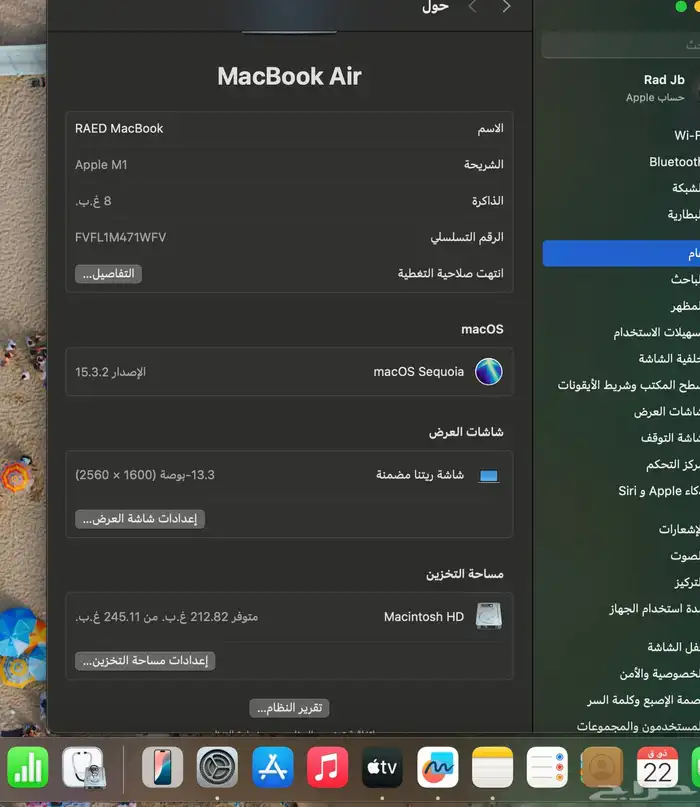Click the serial number FVFL1M471WFV
700x807 pixels.
(x=120, y=237)
